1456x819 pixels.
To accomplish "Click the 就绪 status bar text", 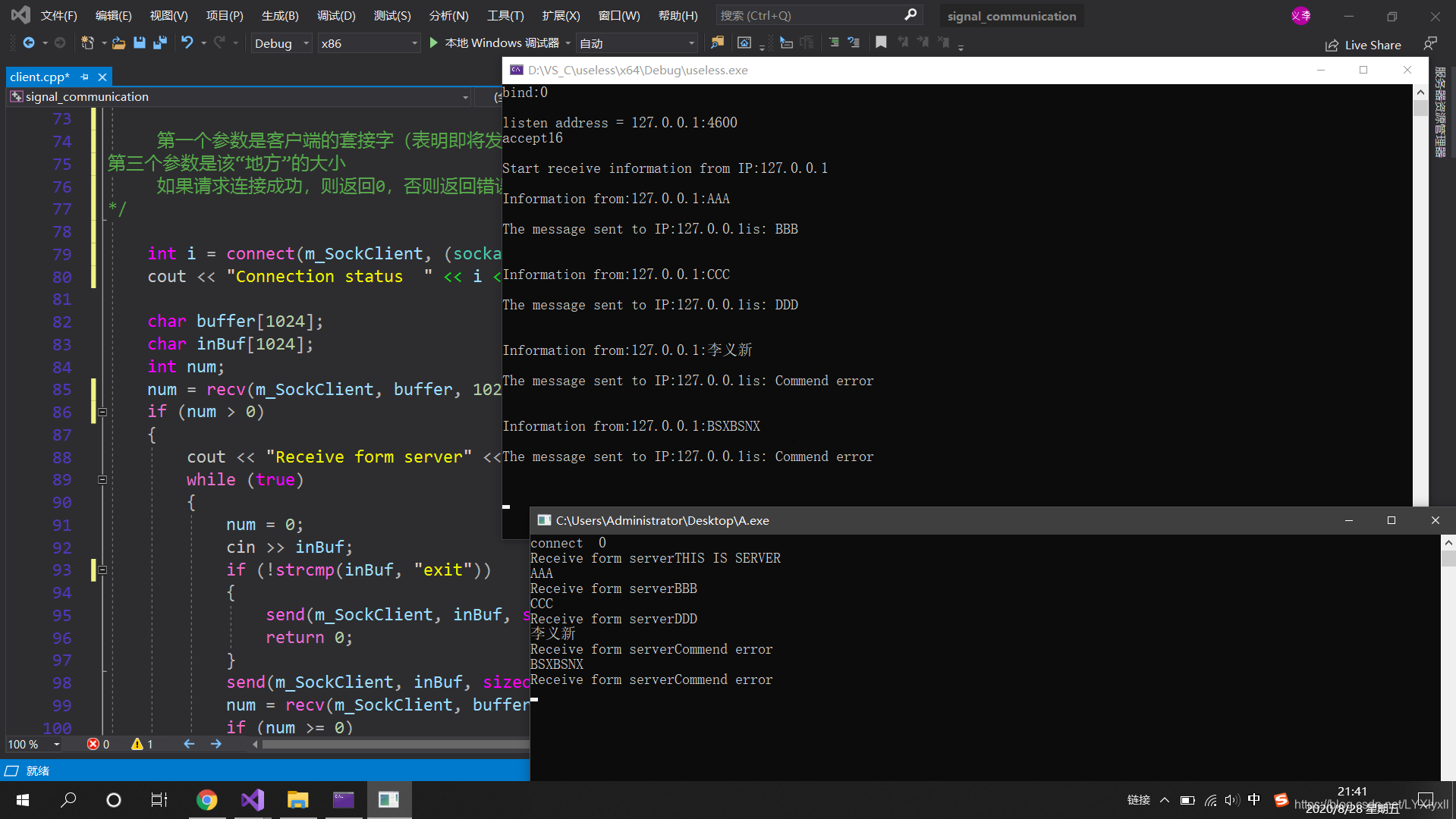I will click(38, 771).
